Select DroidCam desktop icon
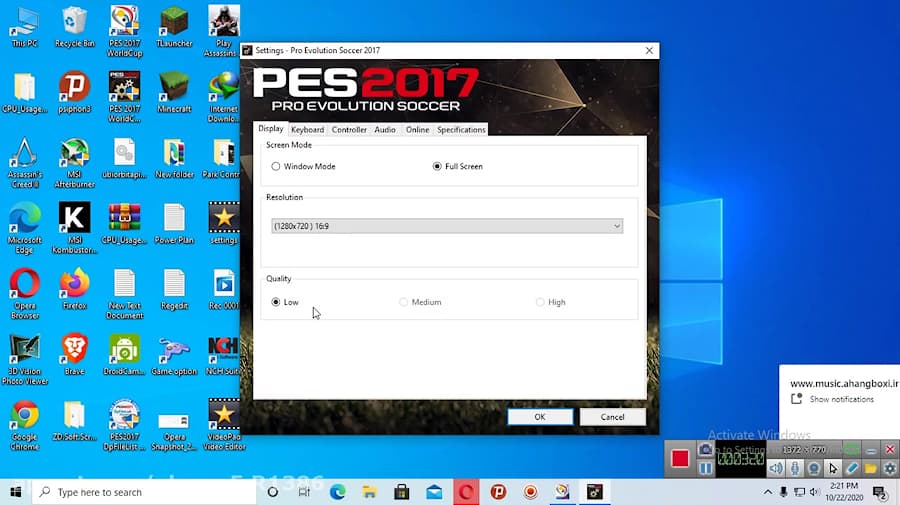This screenshot has width=900, height=505. [x=125, y=355]
